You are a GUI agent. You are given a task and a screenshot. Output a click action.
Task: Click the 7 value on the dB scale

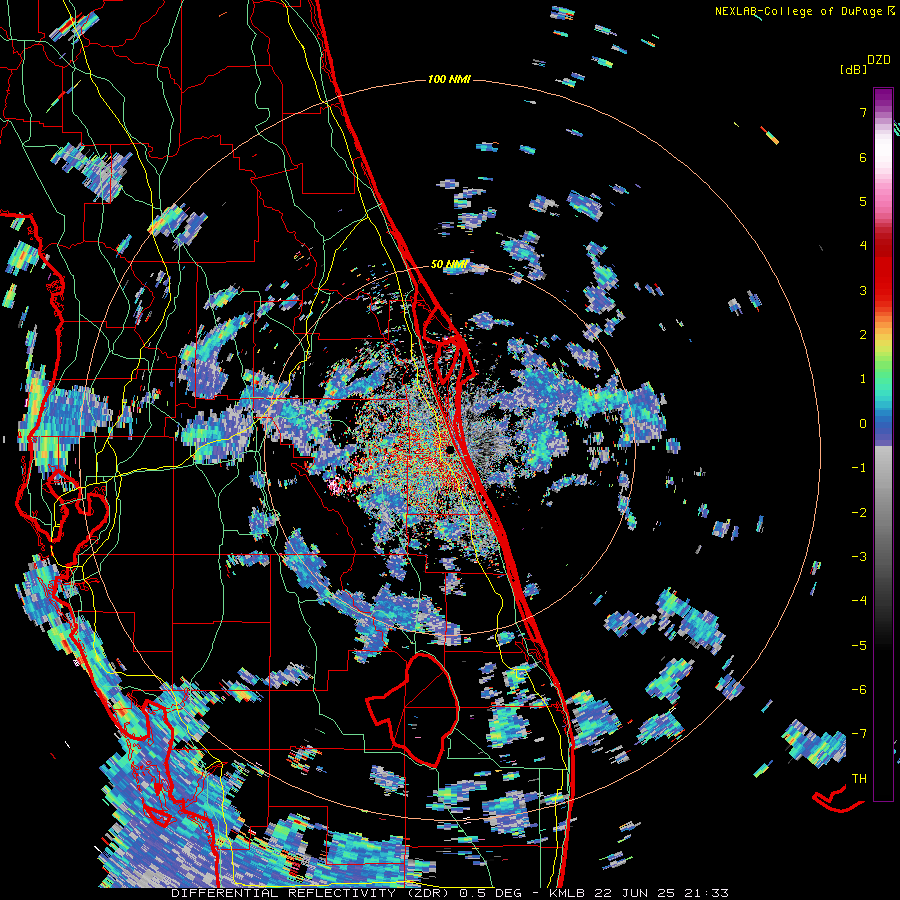(x=863, y=112)
